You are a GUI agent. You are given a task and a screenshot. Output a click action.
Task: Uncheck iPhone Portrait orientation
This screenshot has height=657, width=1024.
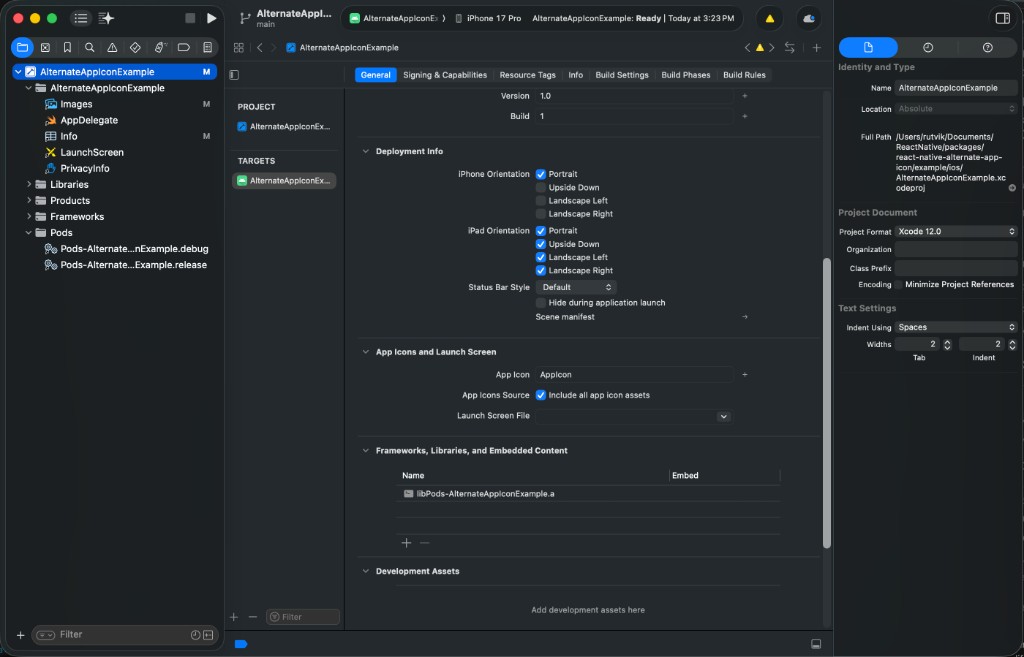click(x=541, y=174)
